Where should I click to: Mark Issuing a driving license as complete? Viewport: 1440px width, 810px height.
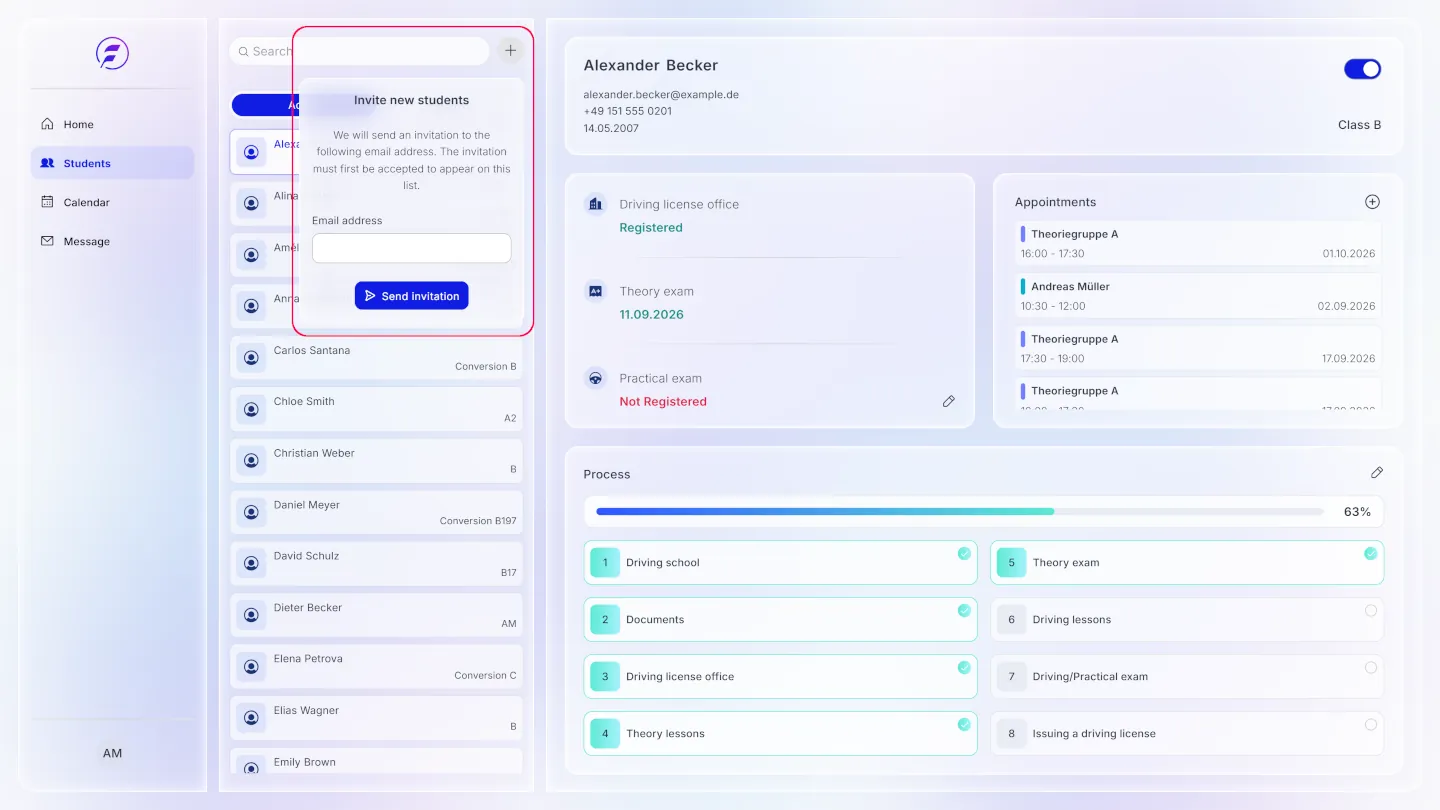1371,724
